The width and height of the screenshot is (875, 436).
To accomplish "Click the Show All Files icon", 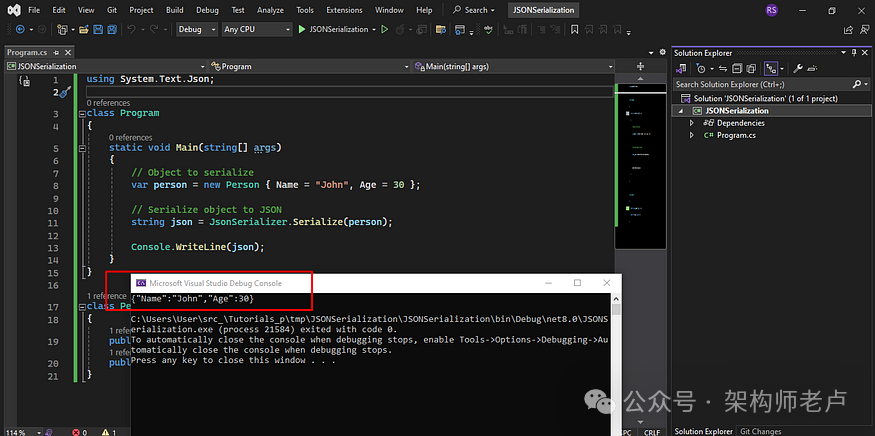I will click(x=751, y=69).
